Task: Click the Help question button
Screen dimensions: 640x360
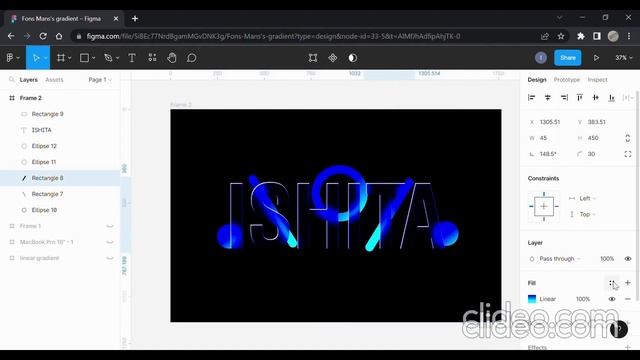Action: [x=619, y=329]
